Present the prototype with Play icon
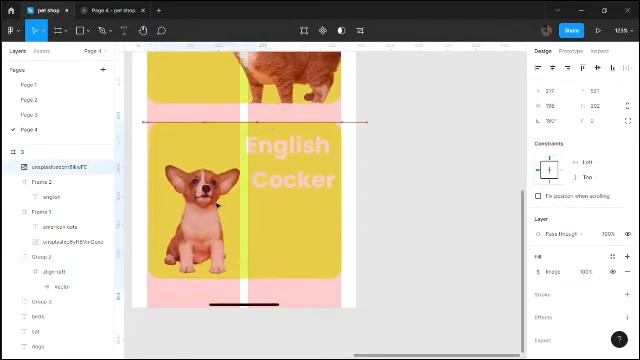Viewport: 640px width, 360px height. [598, 31]
